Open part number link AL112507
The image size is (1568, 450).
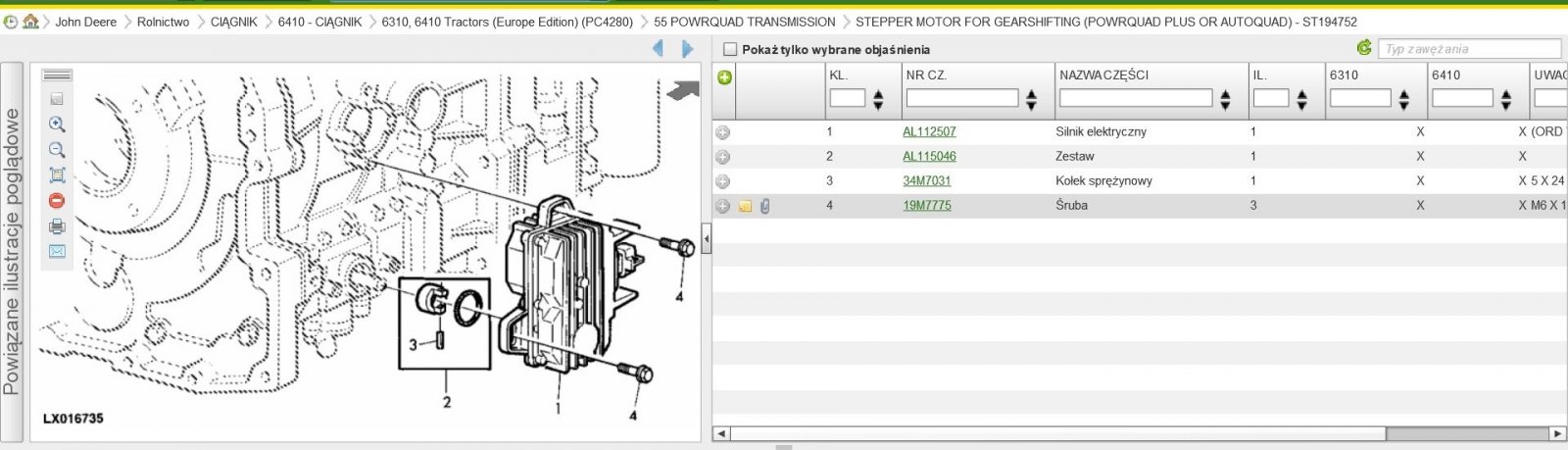929,131
